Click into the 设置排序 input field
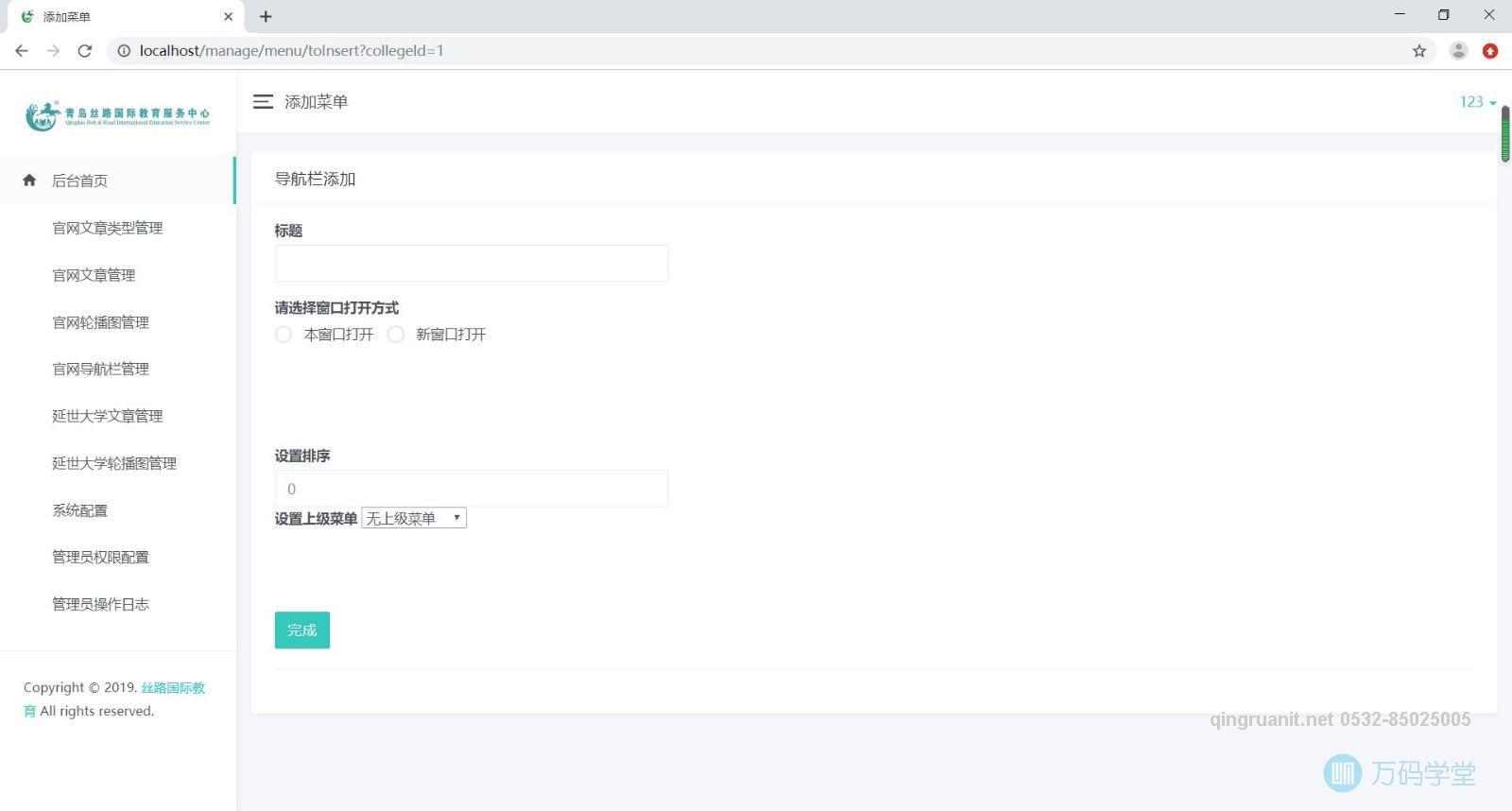The width and height of the screenshot is (1512, 811). pos(472,489)
